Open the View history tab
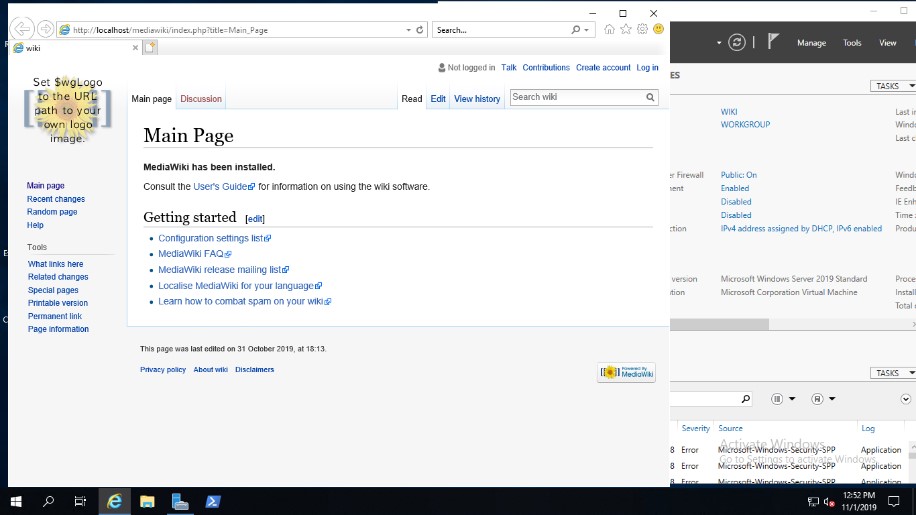The height and width of the screenshot is (515, 916). point(477,99)
